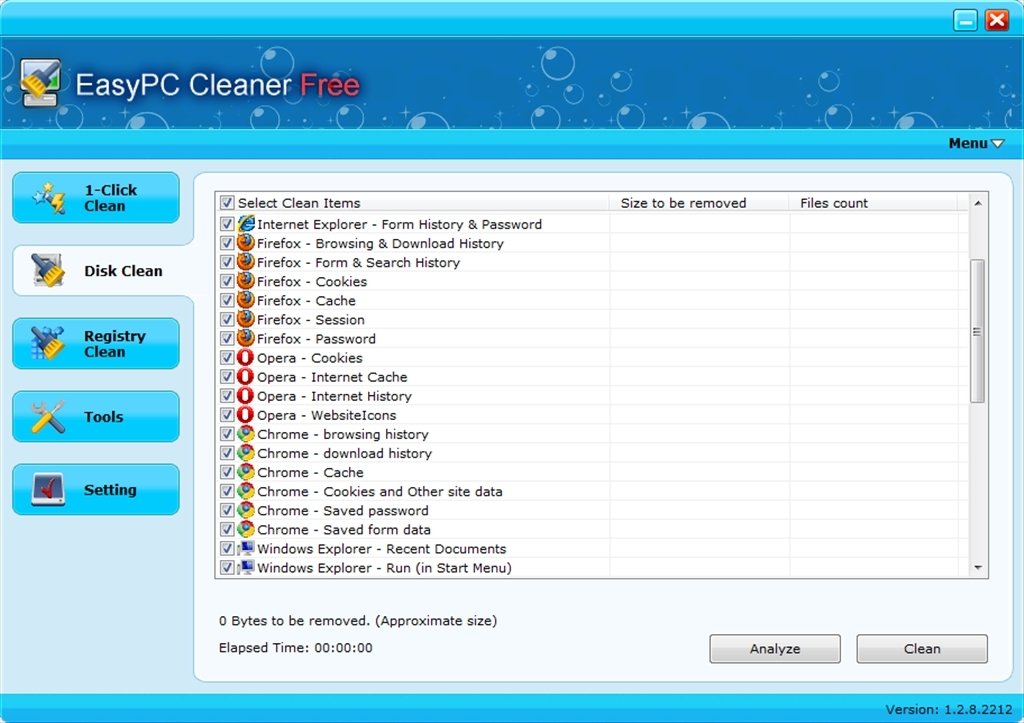Click the list scroll down arrow

pos(978,568)
